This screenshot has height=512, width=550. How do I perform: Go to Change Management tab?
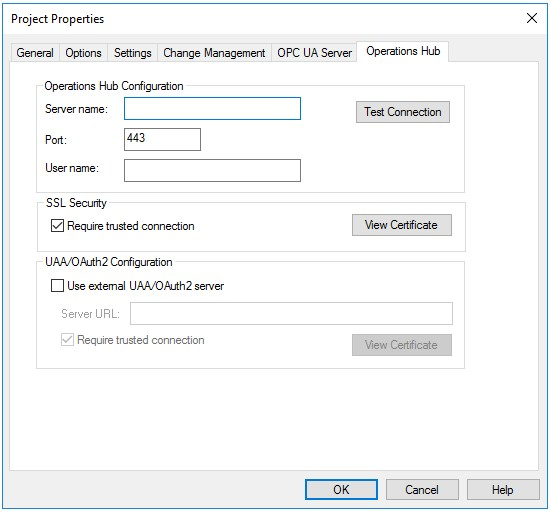click(214, 53)
